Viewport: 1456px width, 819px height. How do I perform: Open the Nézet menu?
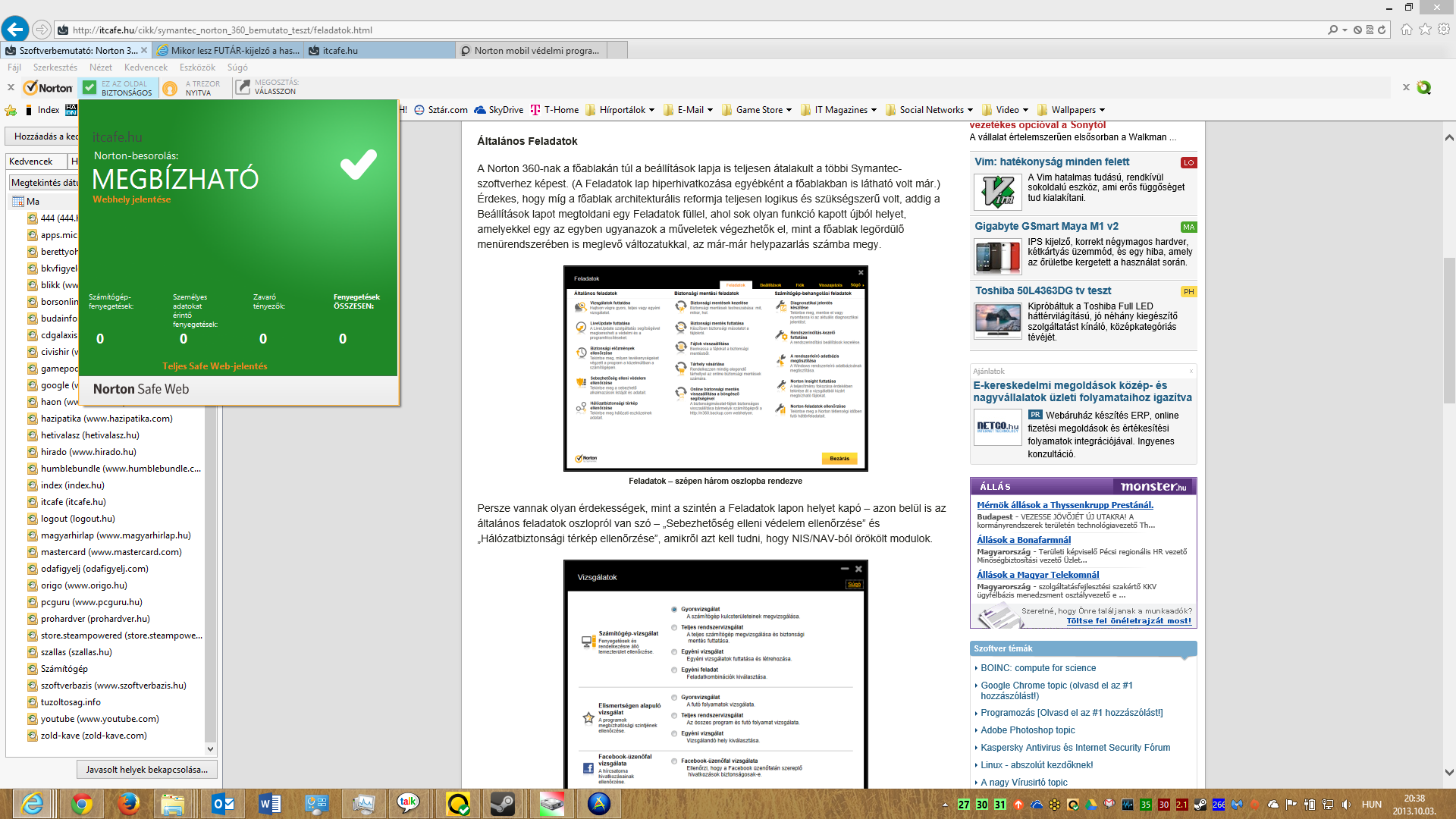(101, 67)
